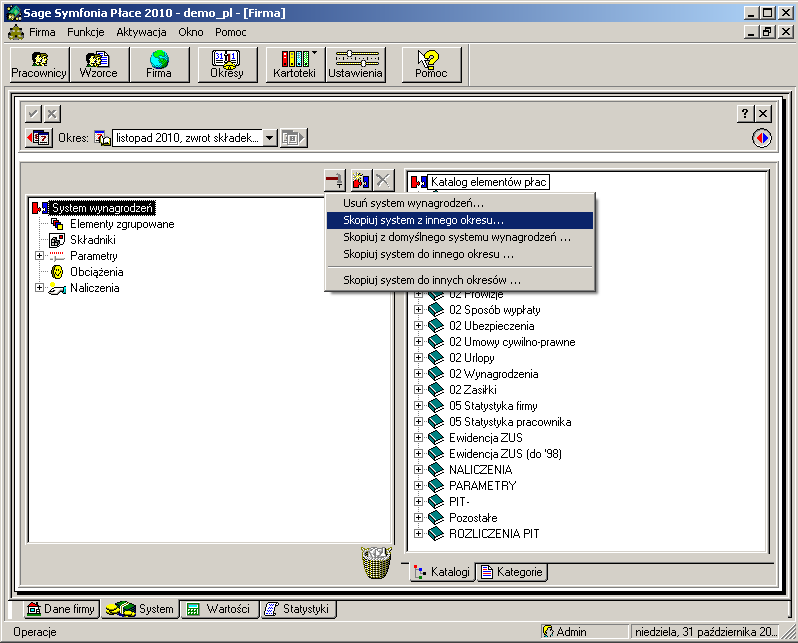The height and width of the screenshot is (643, 798).
Task: Open the Funkcje menu
Action: (x=86, y=32)
